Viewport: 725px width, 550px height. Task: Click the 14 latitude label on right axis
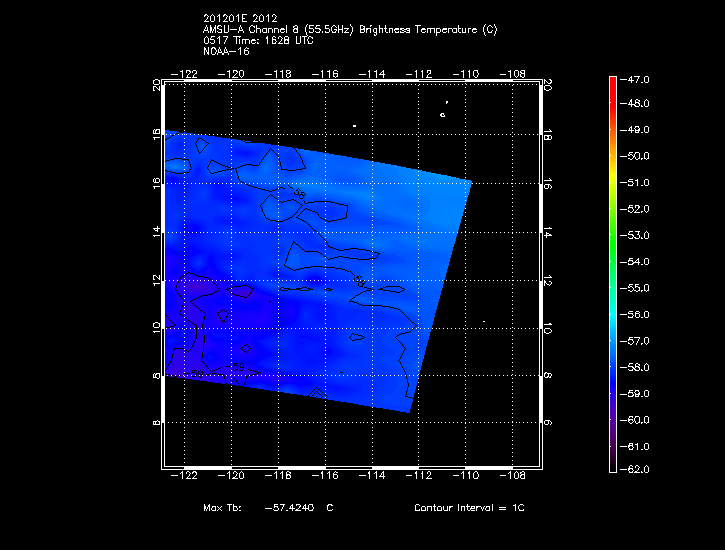(x=547, y=232)
